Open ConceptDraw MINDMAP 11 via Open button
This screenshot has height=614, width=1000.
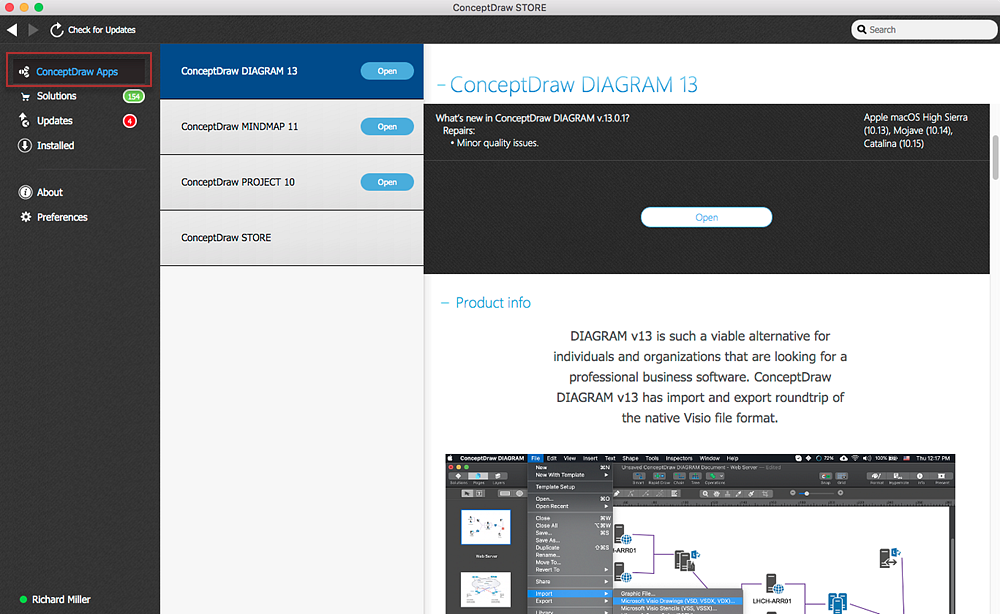[x=387, y=126]
